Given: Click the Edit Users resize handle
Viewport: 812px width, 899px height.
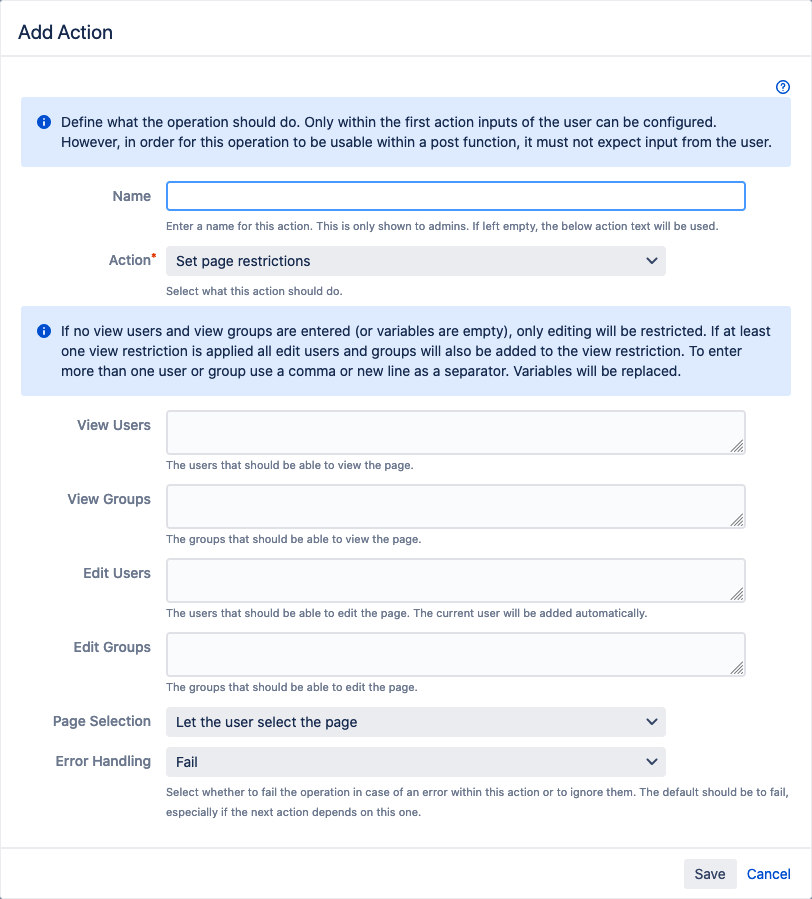Looking at the screenshot, I should (x=737, y=594).
